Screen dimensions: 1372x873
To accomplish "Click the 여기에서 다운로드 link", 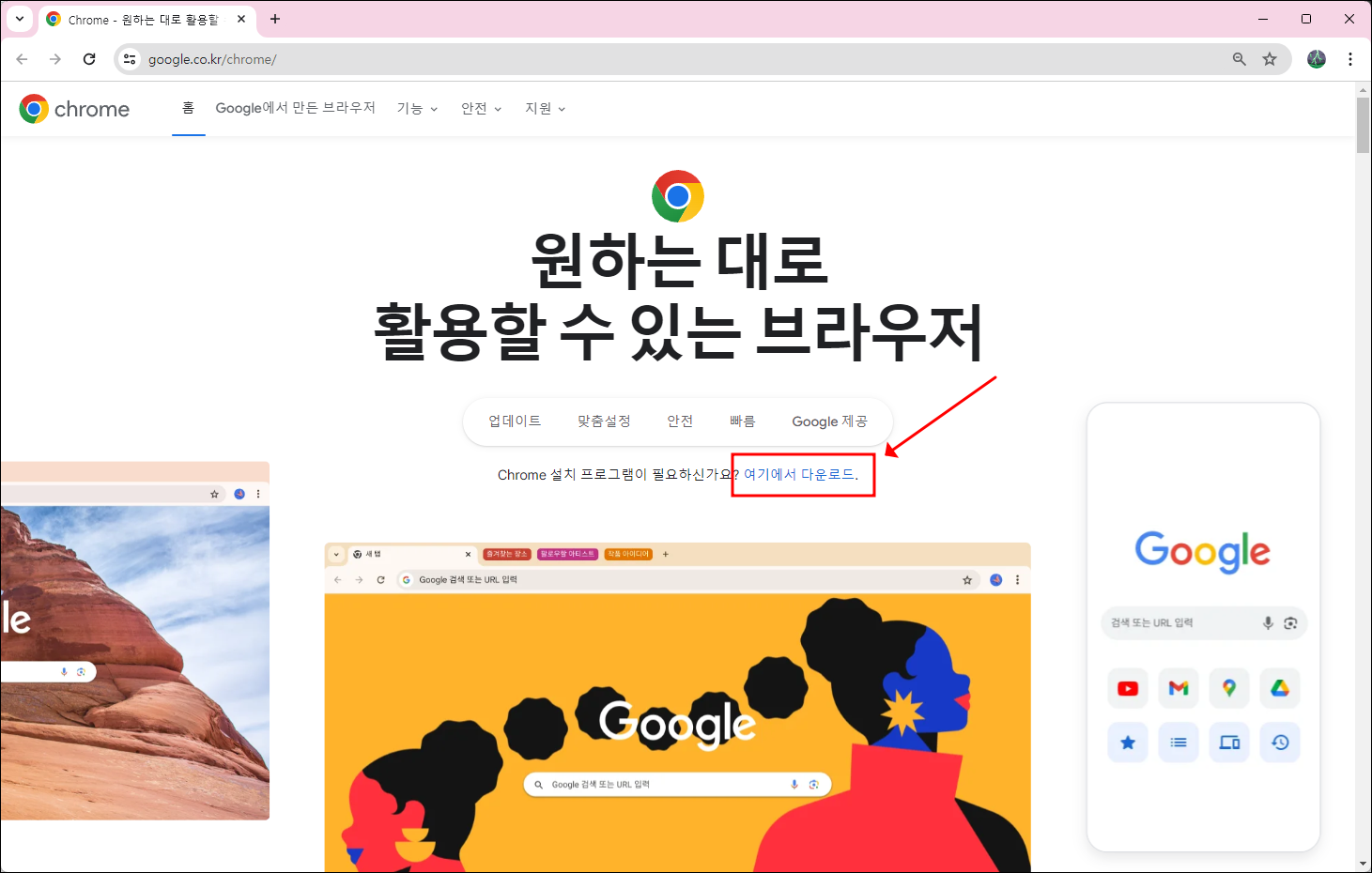I will 799,475.
